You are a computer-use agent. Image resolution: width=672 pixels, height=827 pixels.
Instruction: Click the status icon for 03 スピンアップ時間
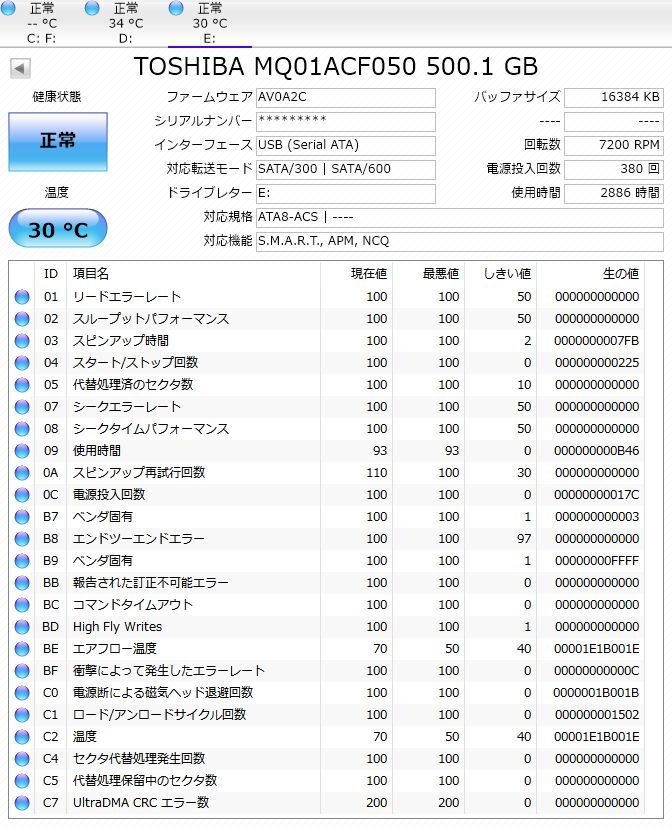pyautogui.click(x=22, y=341)
